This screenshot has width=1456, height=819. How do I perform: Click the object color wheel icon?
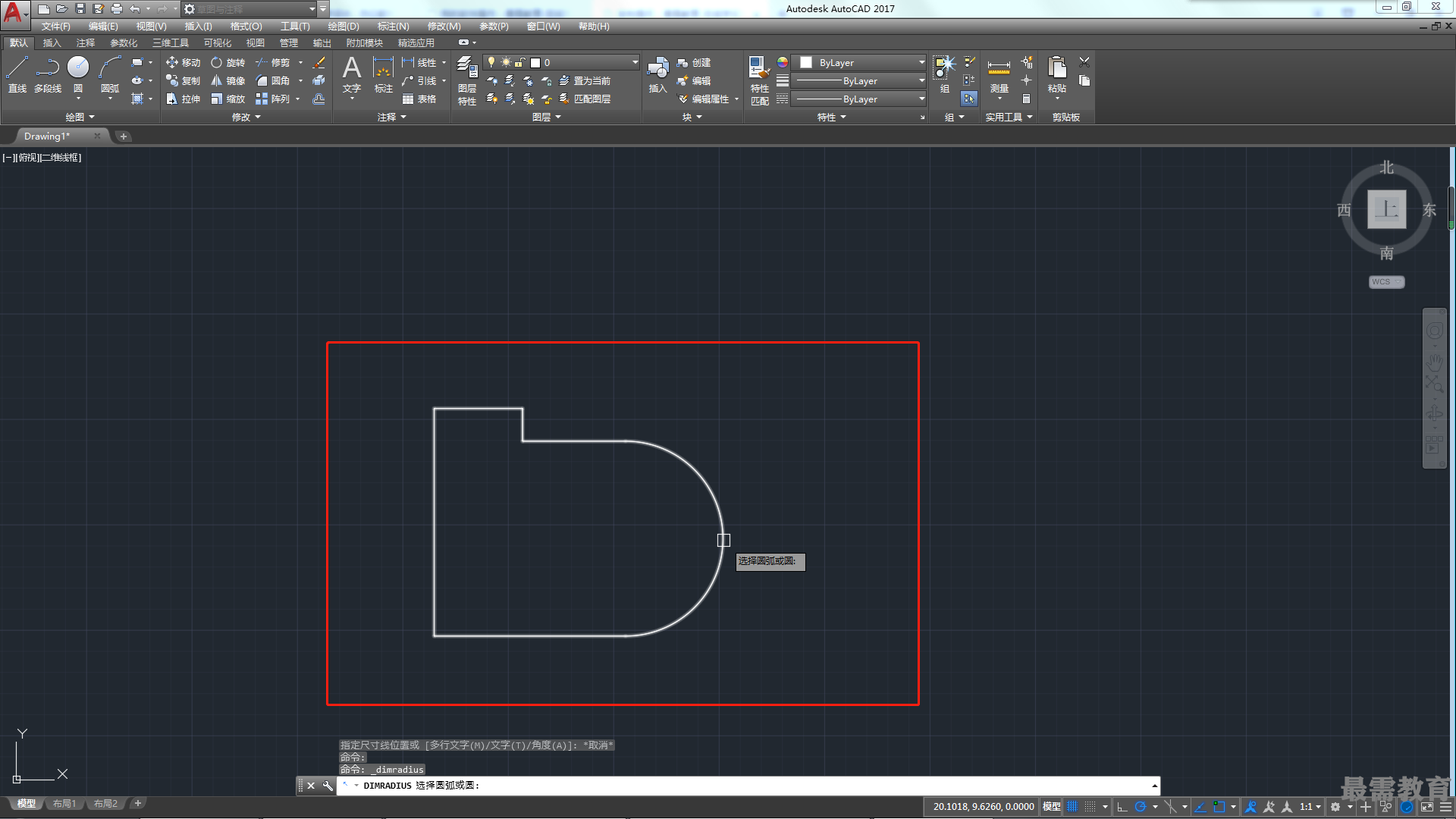click(783, 62)
